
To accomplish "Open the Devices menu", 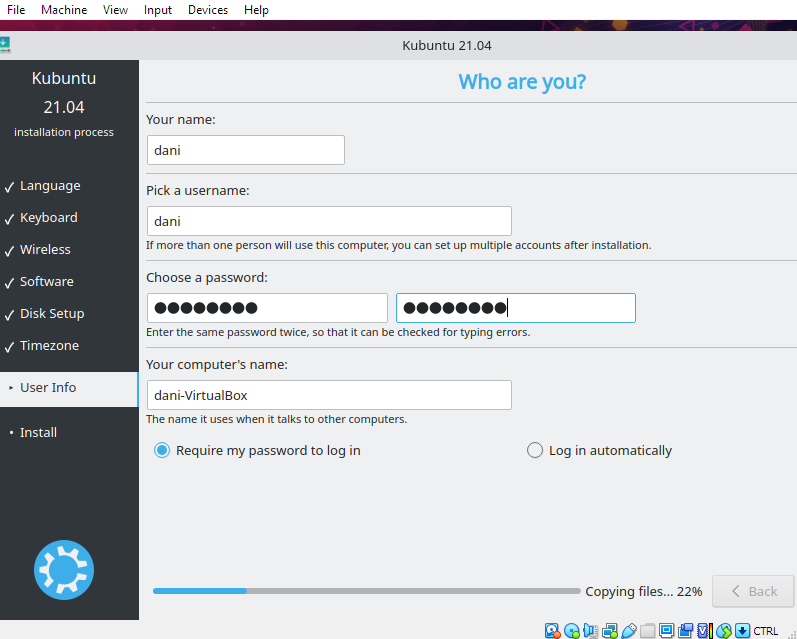I will [x=208, y=10].
